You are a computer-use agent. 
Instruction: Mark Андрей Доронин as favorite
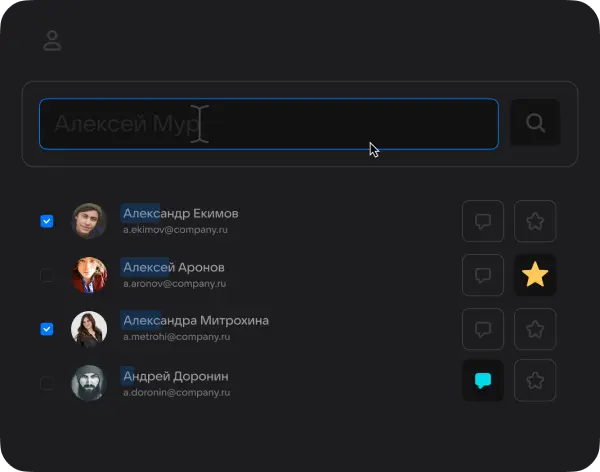(x=535, y=381)
